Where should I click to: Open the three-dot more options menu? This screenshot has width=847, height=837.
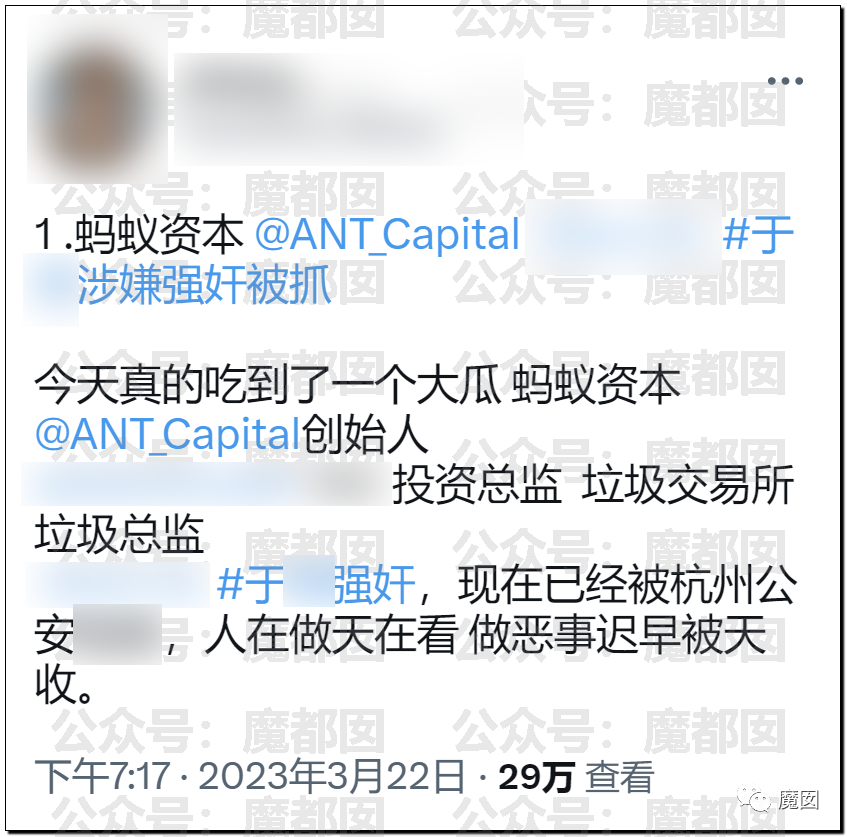click(x=785, y=81)
